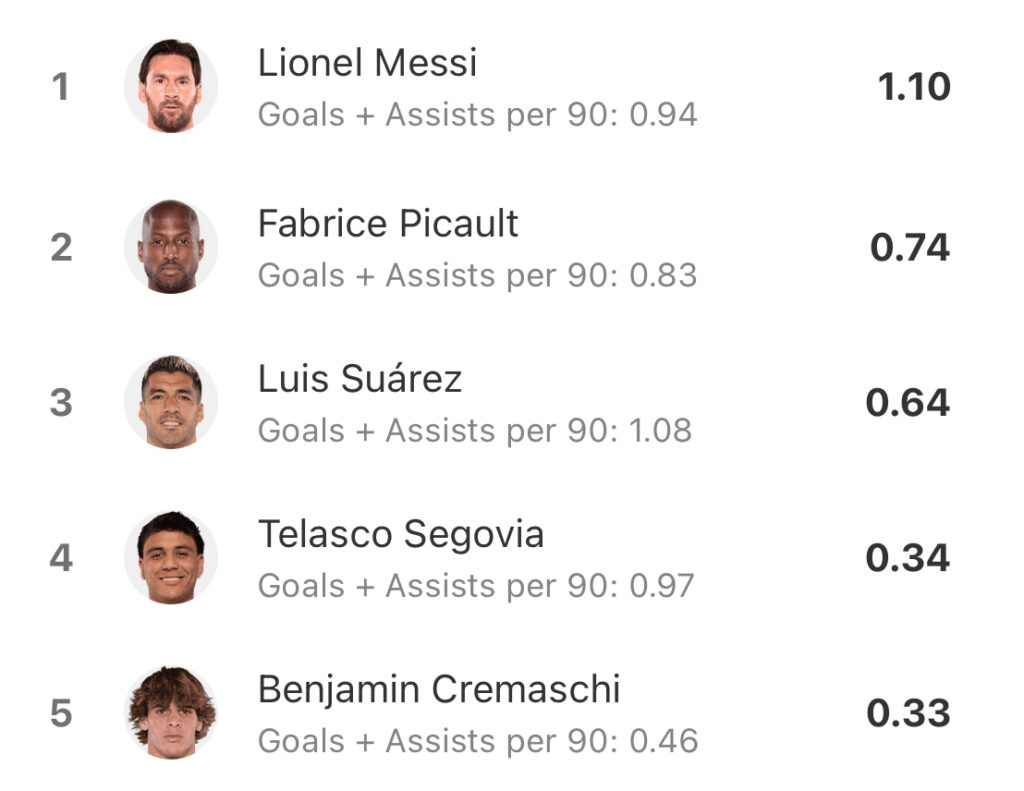
Task: Select the rank 5 number
Action: tap(61, 713)
